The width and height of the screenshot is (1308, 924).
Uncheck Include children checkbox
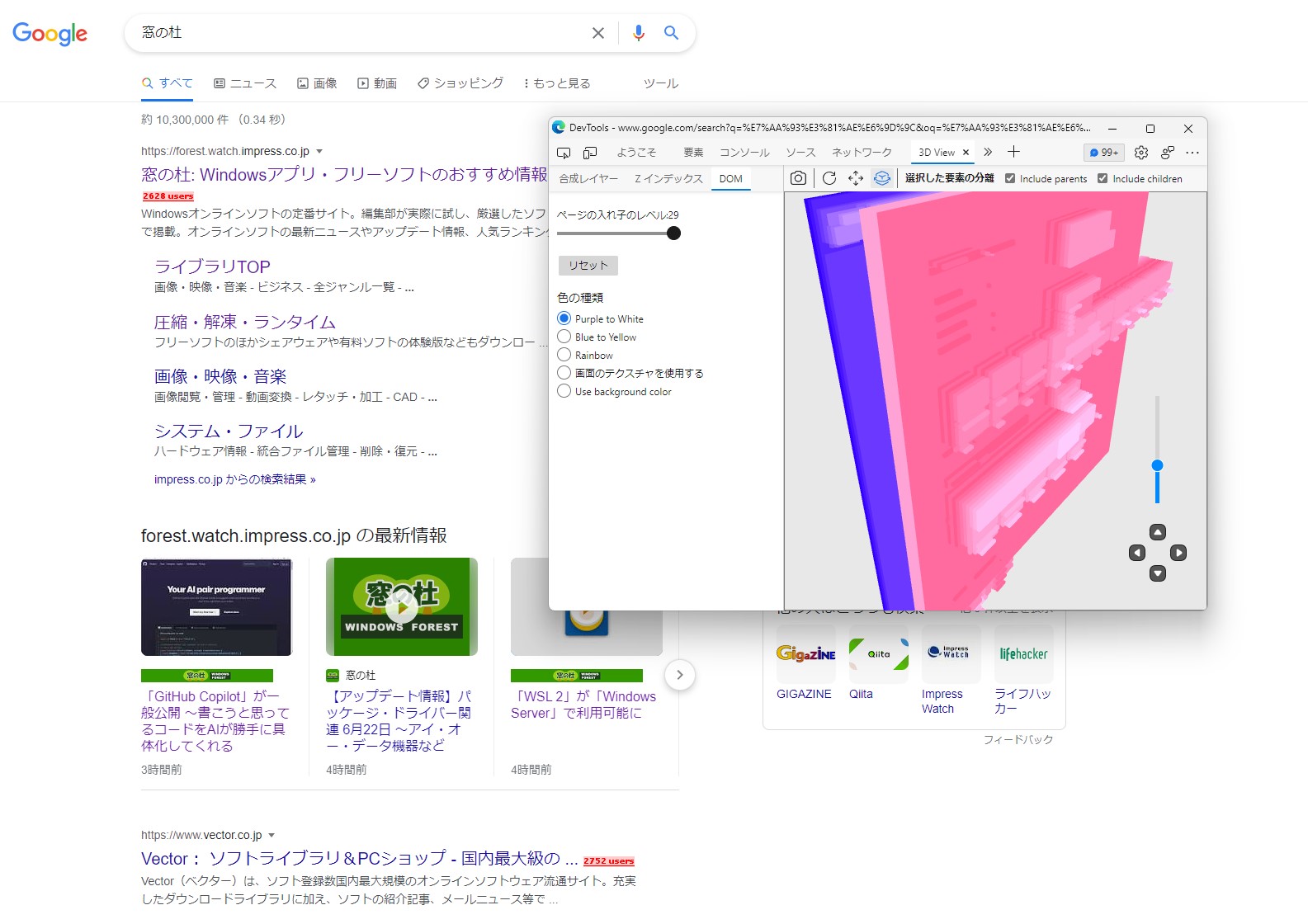click(1103, 178)
